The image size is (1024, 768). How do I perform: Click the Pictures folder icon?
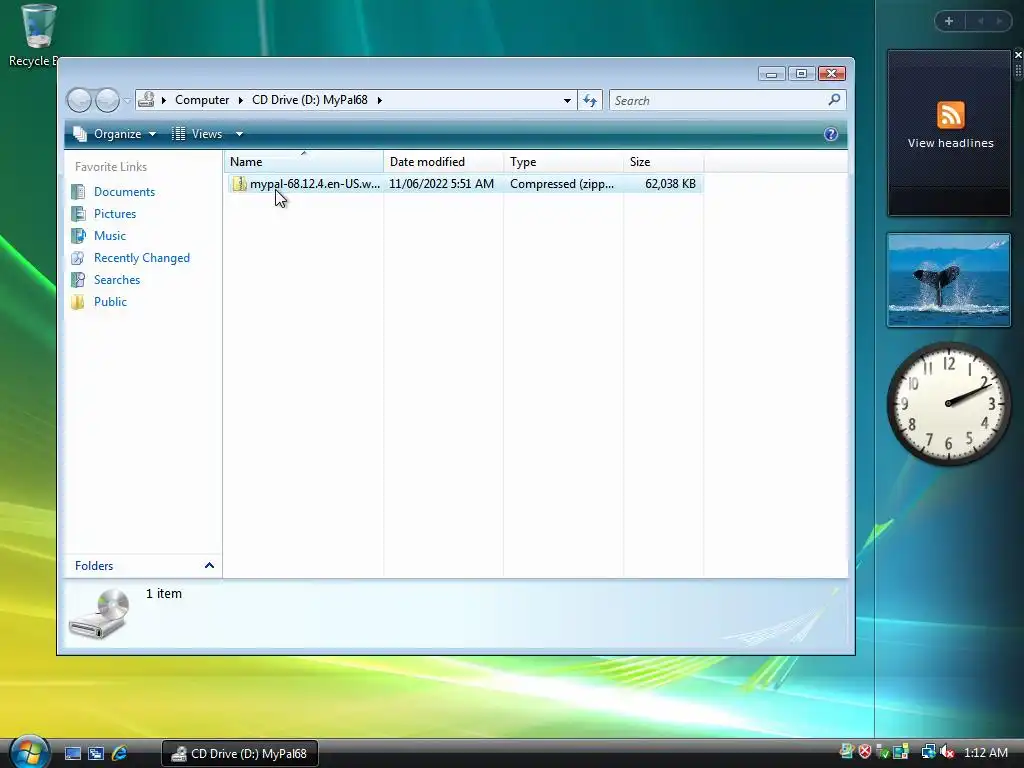78,214
